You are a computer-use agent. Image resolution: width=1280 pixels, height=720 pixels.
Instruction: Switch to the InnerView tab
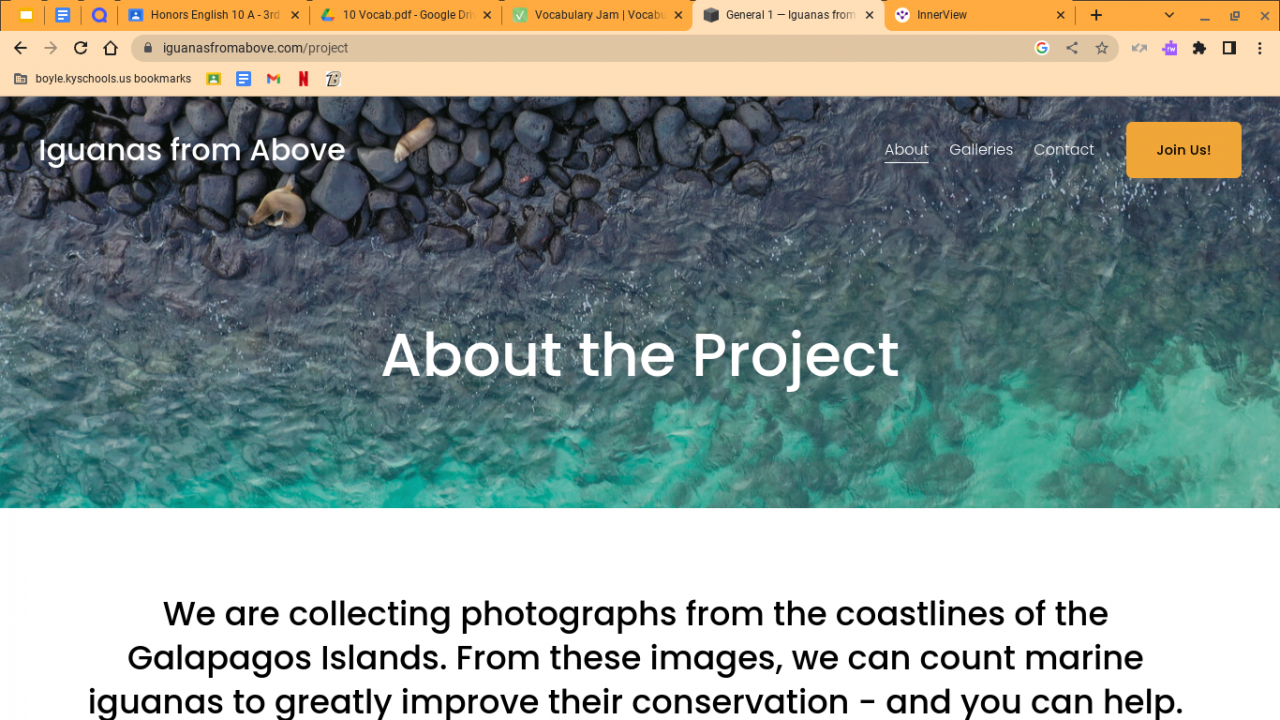tap(980, 15)
